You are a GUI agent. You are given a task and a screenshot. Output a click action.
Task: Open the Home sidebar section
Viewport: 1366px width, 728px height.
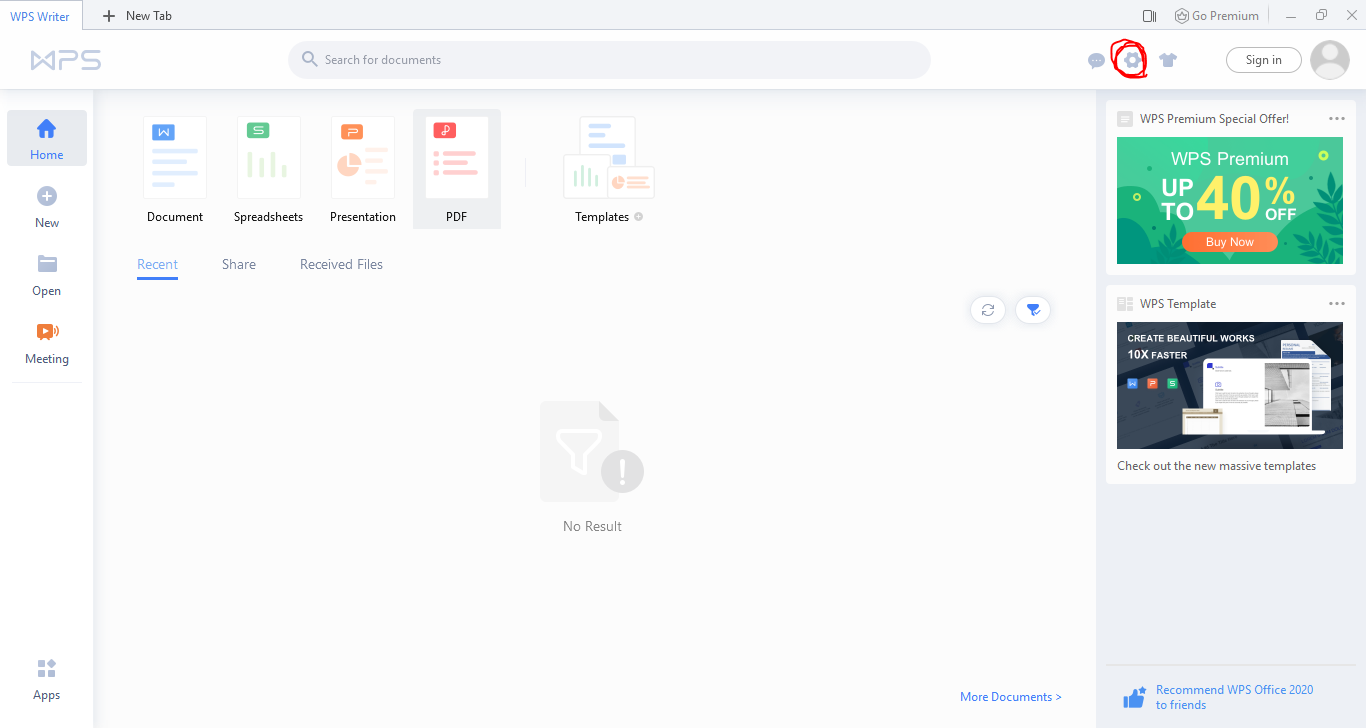[x=47, y=138]
